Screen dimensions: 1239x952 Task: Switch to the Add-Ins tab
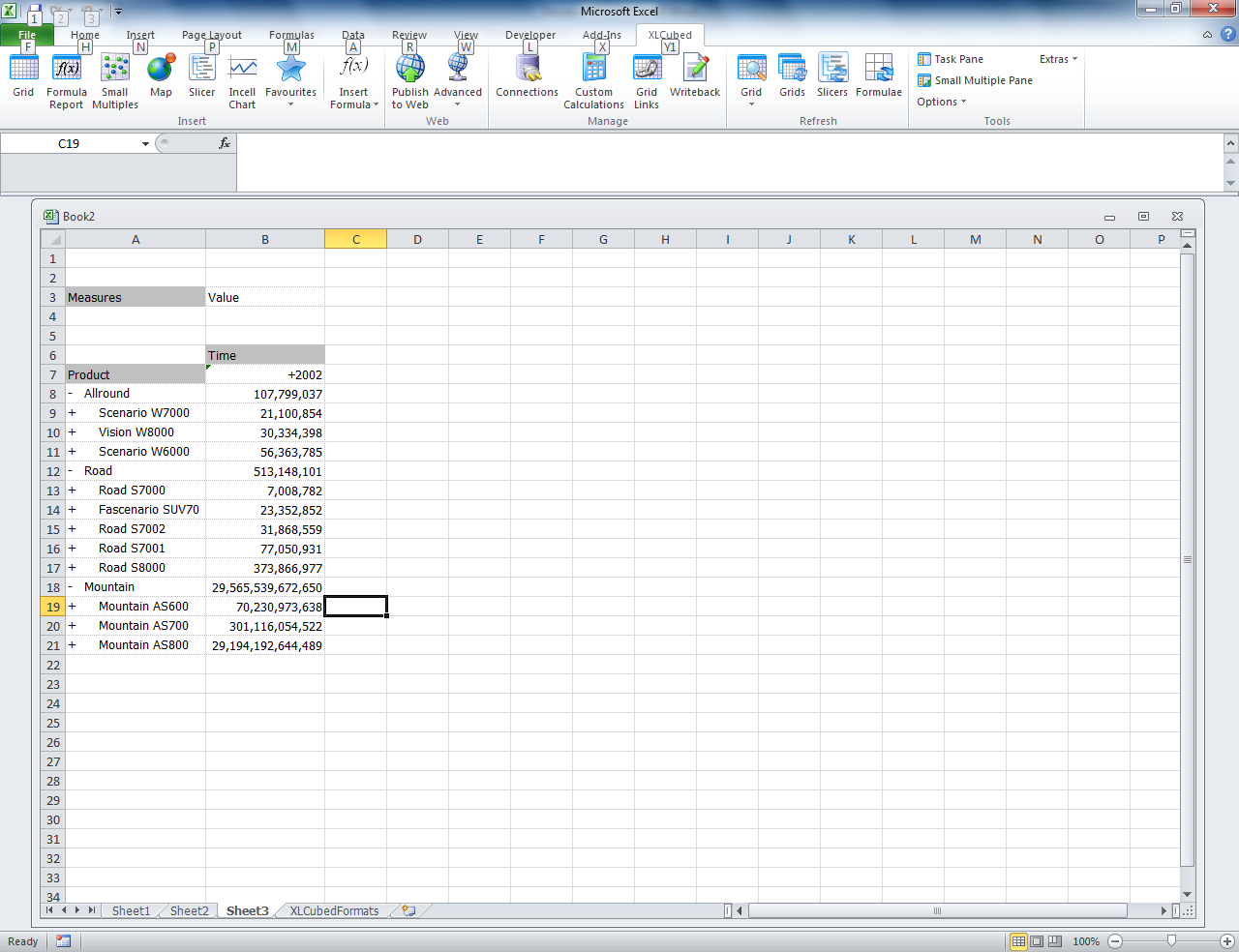coord(602,35)
